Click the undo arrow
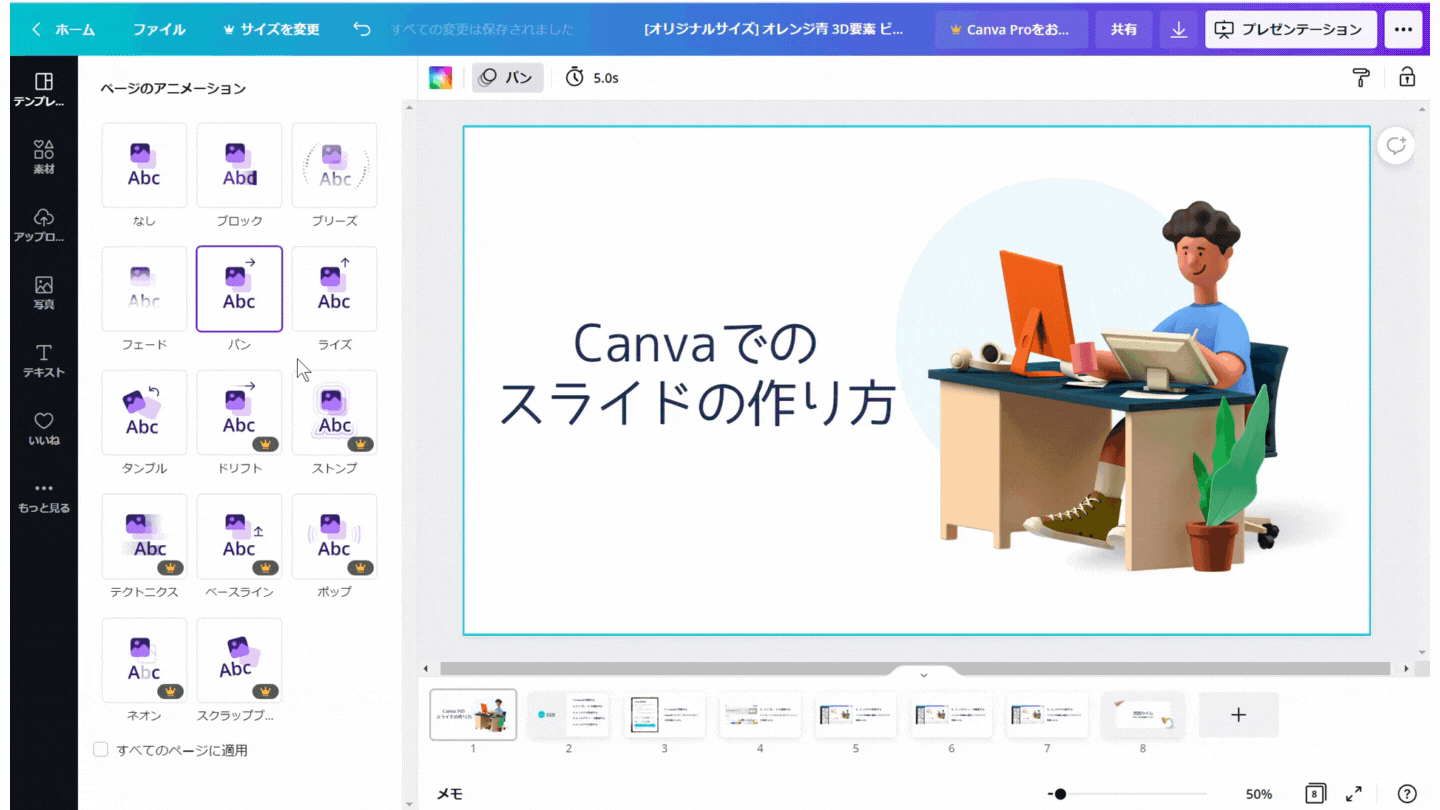1440x810 pixels. [362, 29]
